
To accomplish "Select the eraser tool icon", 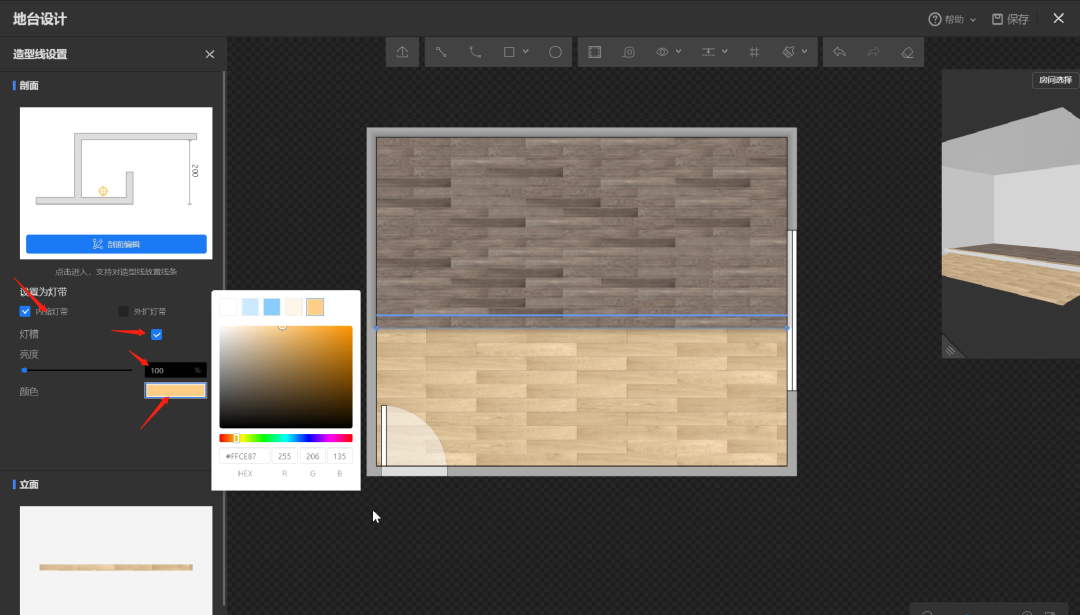I will click(x=907, y=52).
